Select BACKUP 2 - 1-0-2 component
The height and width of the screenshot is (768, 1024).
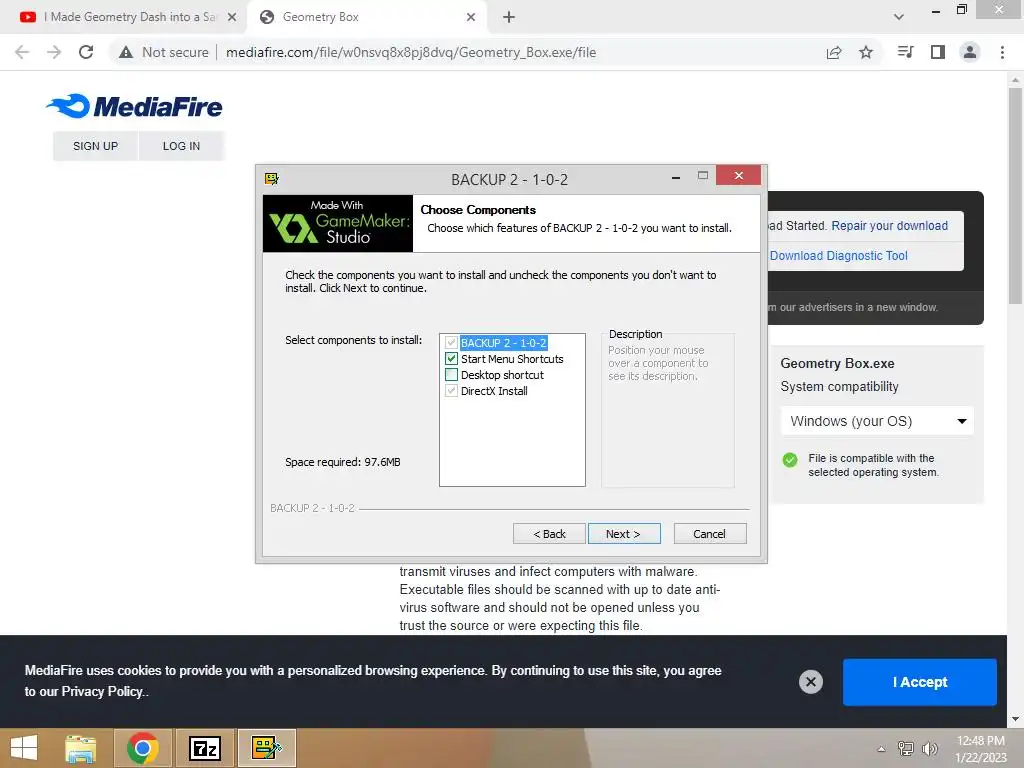(x=503, y=343)
